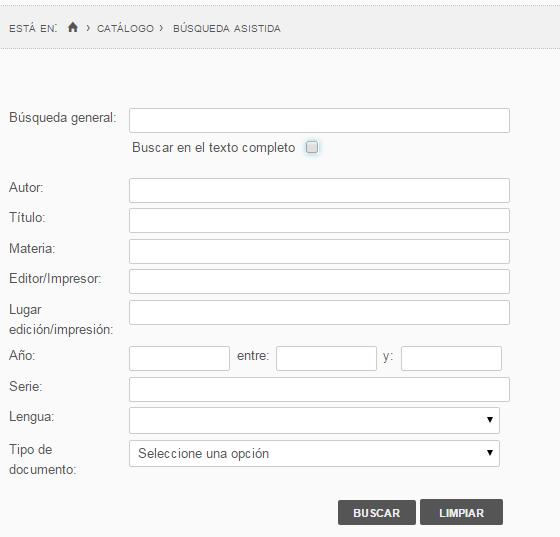560x537 pixels.
Task: Click the single Año input box
Action: 179,358
